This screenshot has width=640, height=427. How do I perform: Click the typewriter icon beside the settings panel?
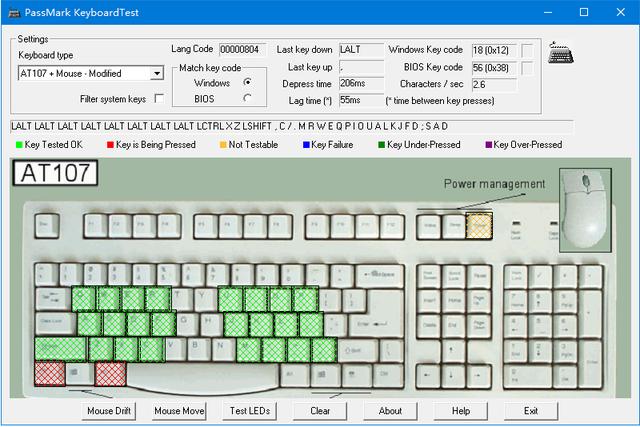tap(560, 53)
